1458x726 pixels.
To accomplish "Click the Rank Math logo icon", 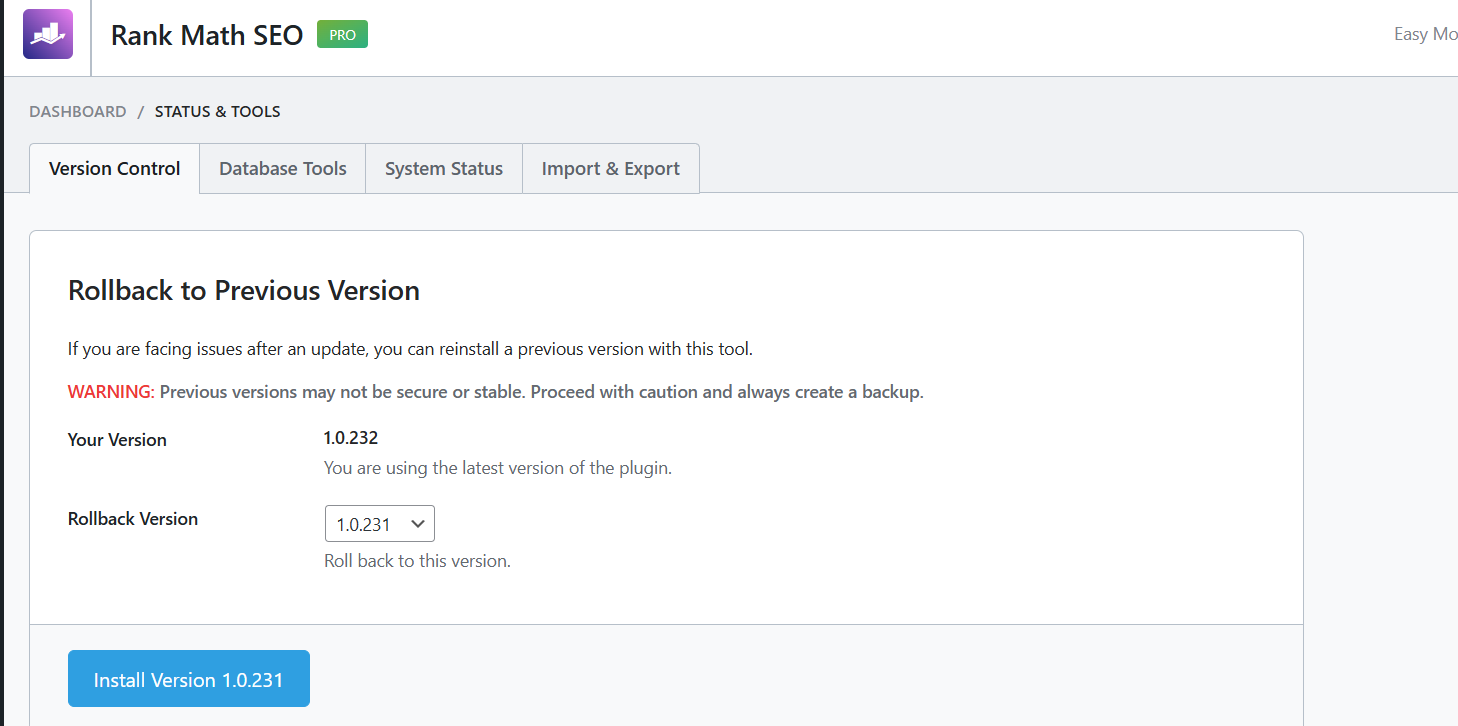I will (48, 34).
